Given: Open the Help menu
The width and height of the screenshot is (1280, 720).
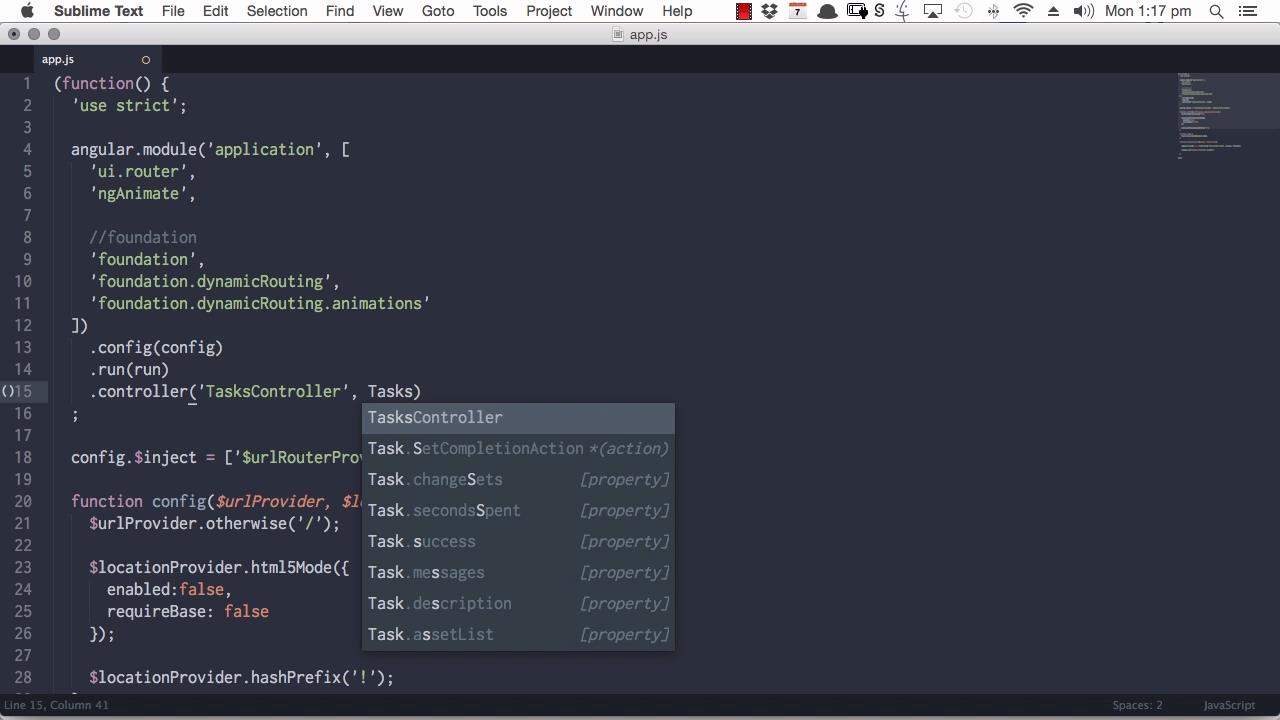Looking at the screenshot, I should (677, 11).
